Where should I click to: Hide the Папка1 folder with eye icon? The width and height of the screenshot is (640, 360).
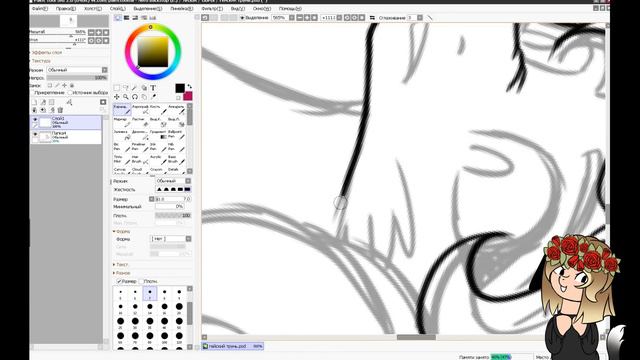[35, 134]
